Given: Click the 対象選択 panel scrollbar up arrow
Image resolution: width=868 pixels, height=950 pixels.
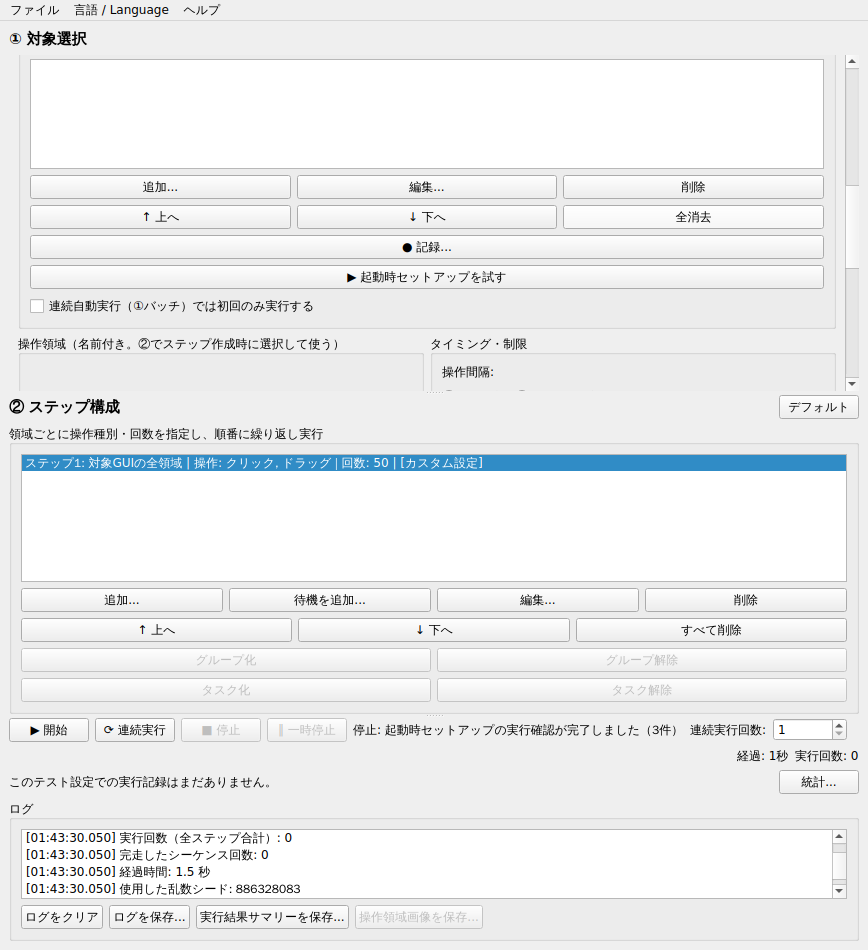Looking at the screenshot, I should point(852,61).
